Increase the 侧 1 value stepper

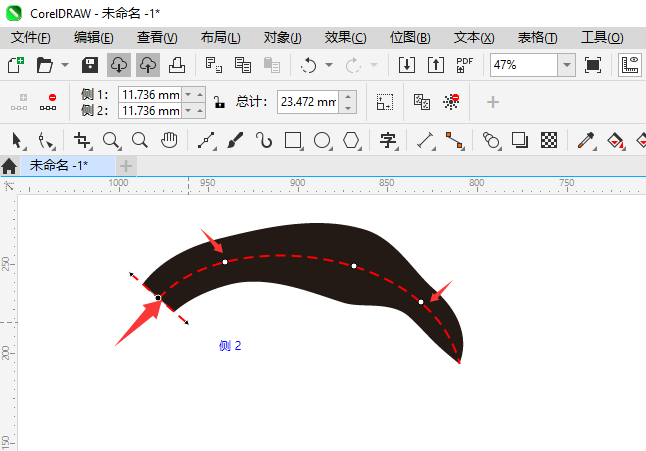[x=200, y=95]
